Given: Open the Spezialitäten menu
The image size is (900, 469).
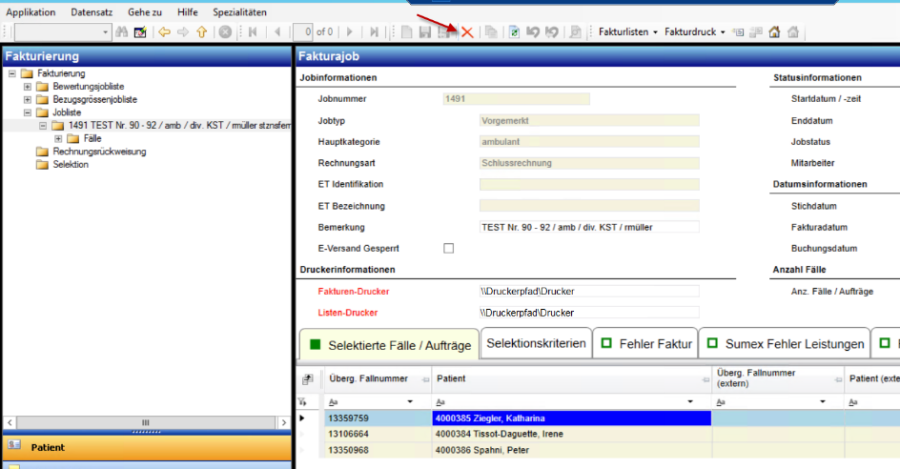Looking at the screenshot, I should click(x=239, y=11).
